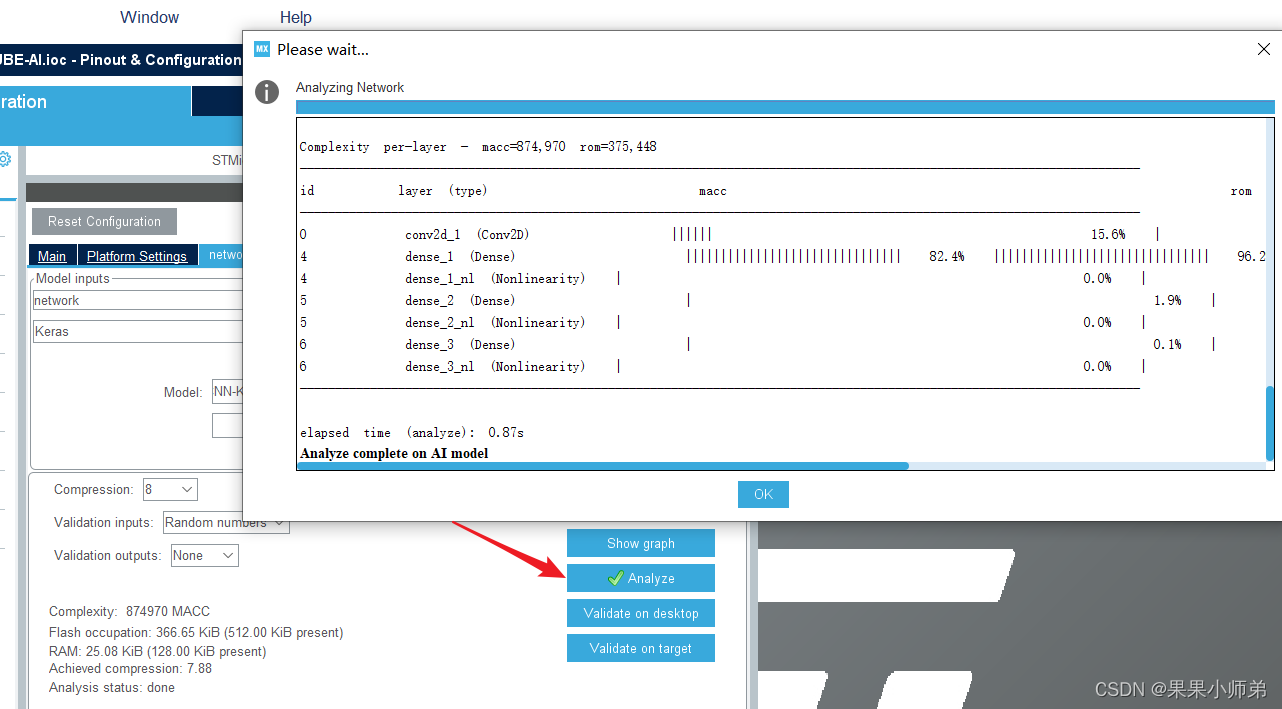Close the Please wait dialog
1282x709 pixels.
1263,49
